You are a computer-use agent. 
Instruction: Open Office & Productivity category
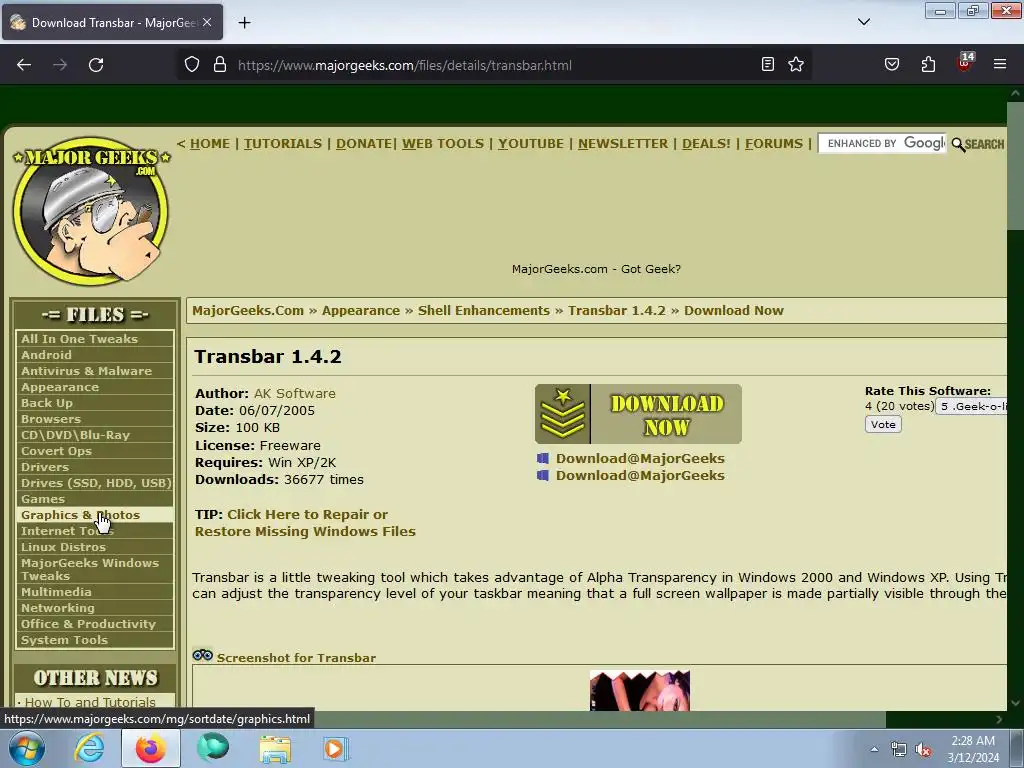pos(95,624)
